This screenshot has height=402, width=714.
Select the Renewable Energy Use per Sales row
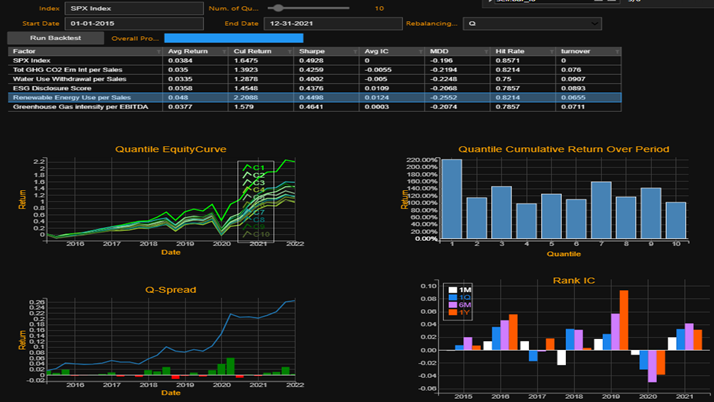(85, 97)
